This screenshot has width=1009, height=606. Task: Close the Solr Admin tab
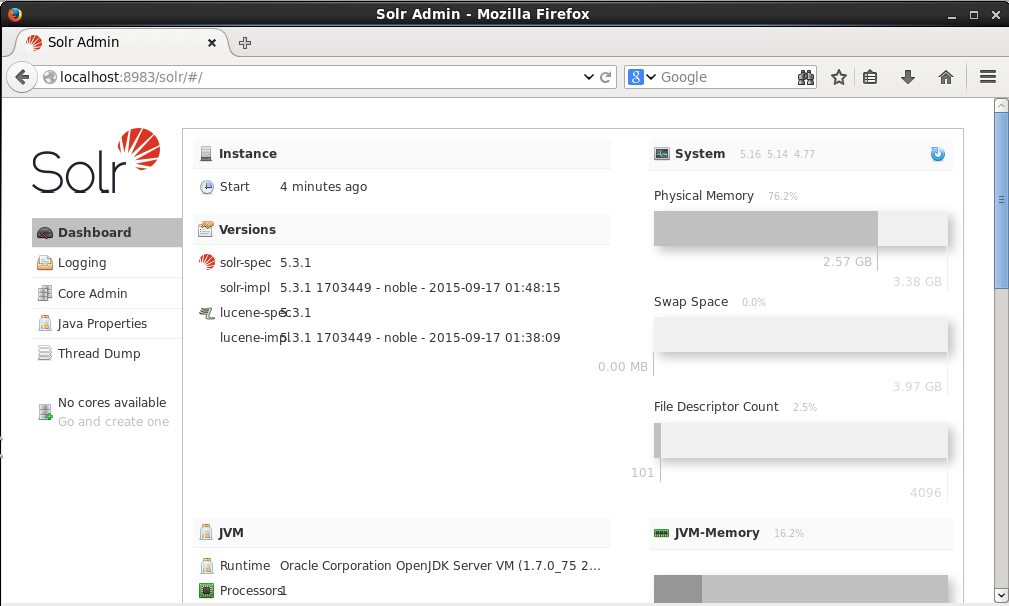(x=212, y=43)
